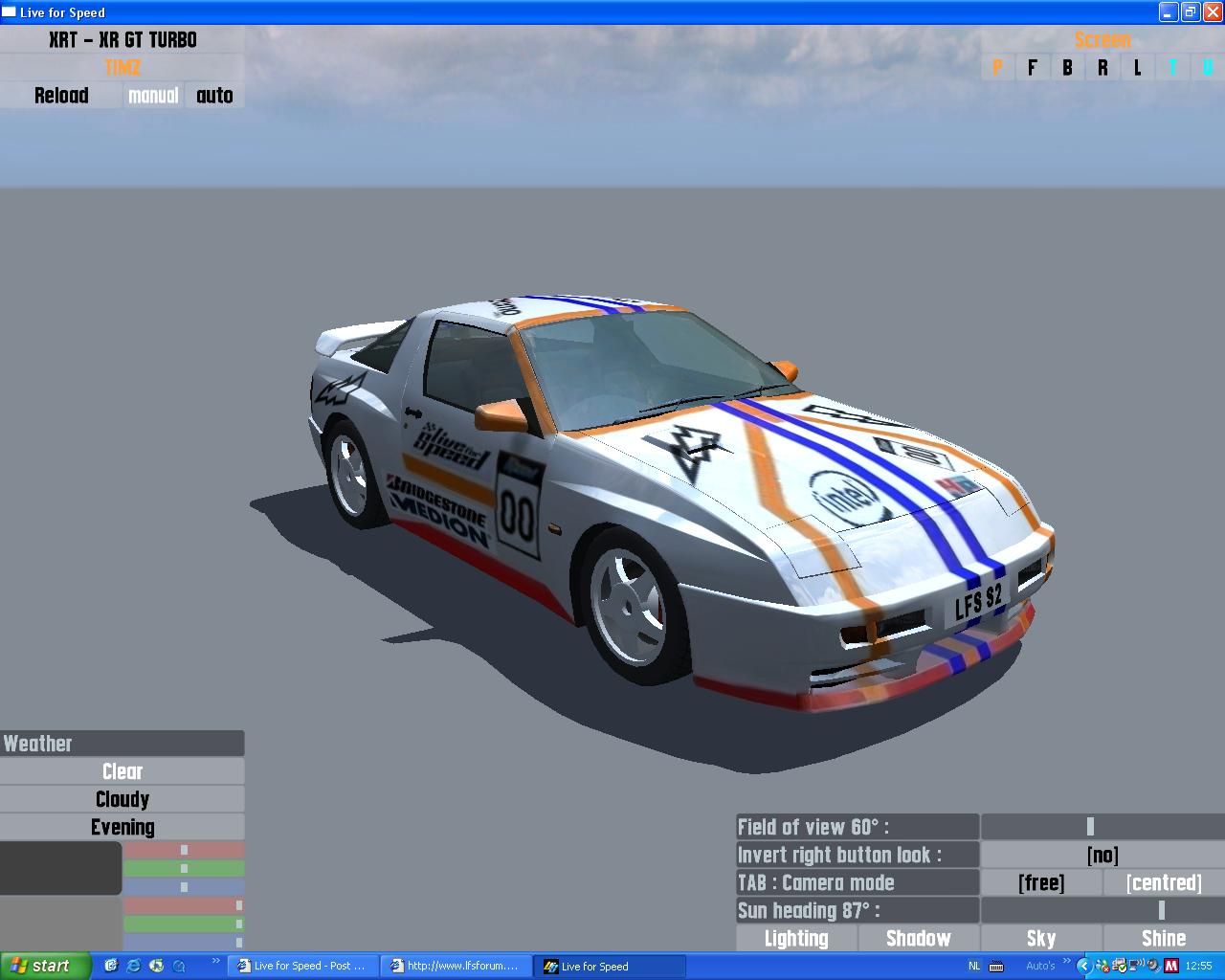Image resolution: width=1225 pixels, height=980 pixels.
Task: Adjust the upper red color slider
Action: 184,850
